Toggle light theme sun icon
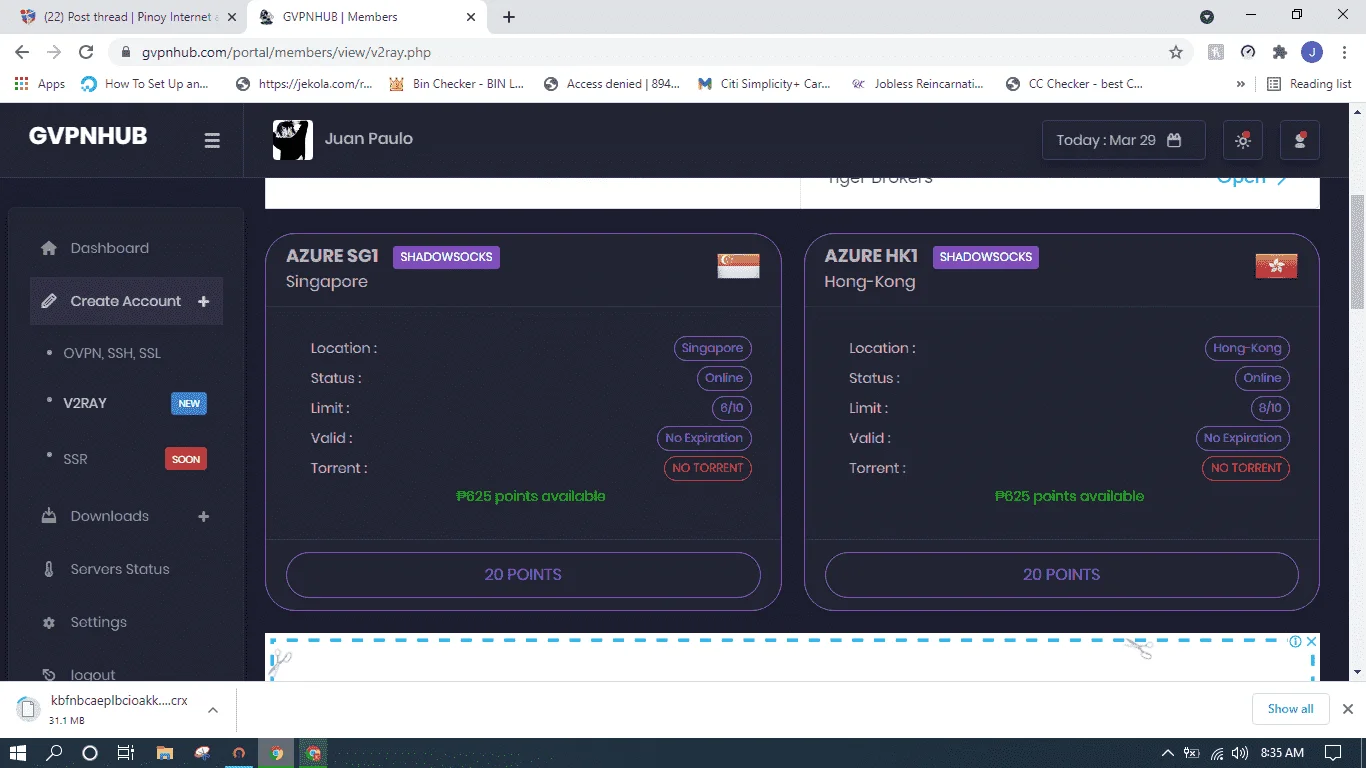Viewport: 1366px width, 768px height. pos(1243,140)
